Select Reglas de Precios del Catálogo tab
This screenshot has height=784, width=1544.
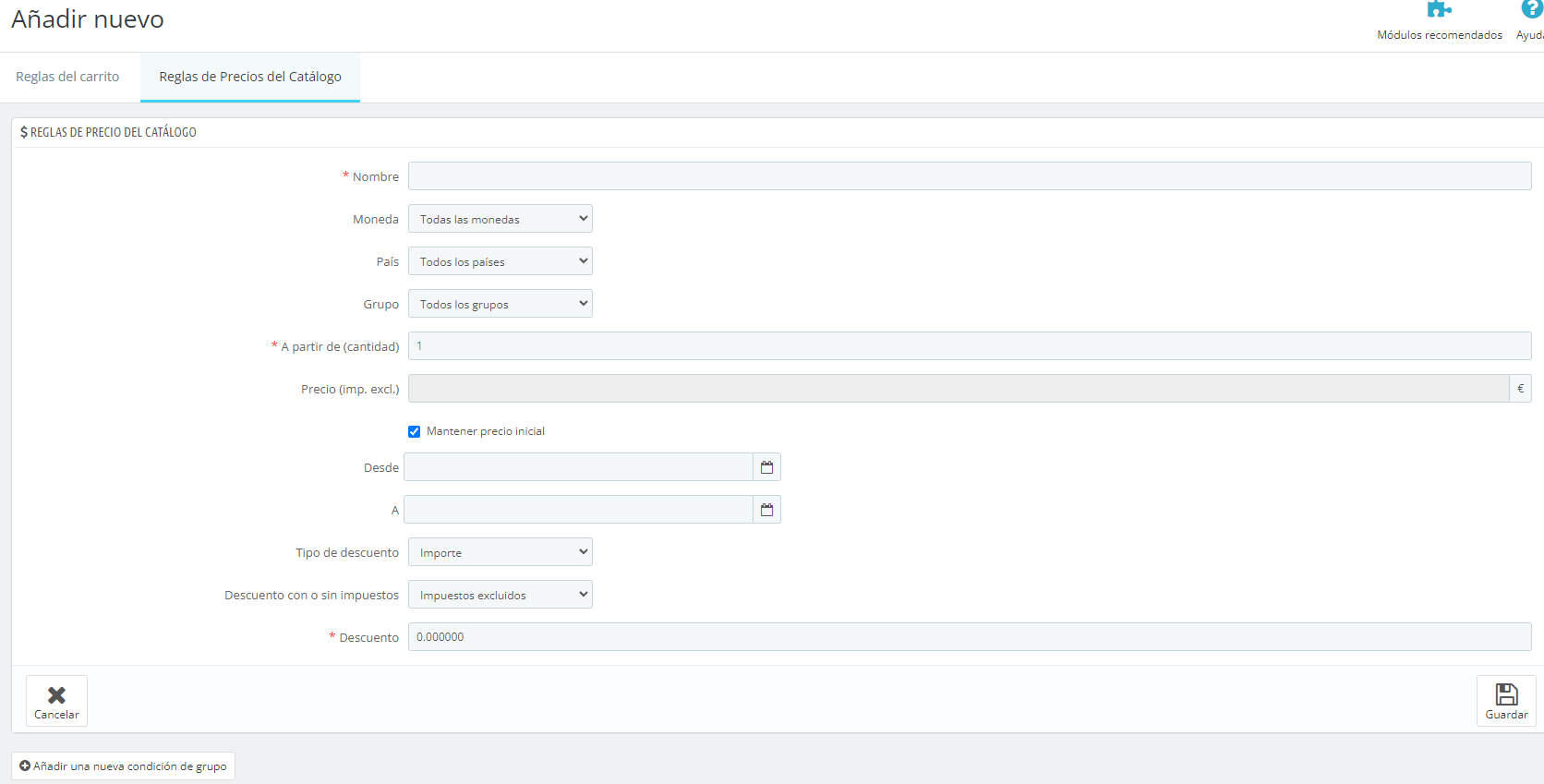pyautogui.click(x=250, y=77)
